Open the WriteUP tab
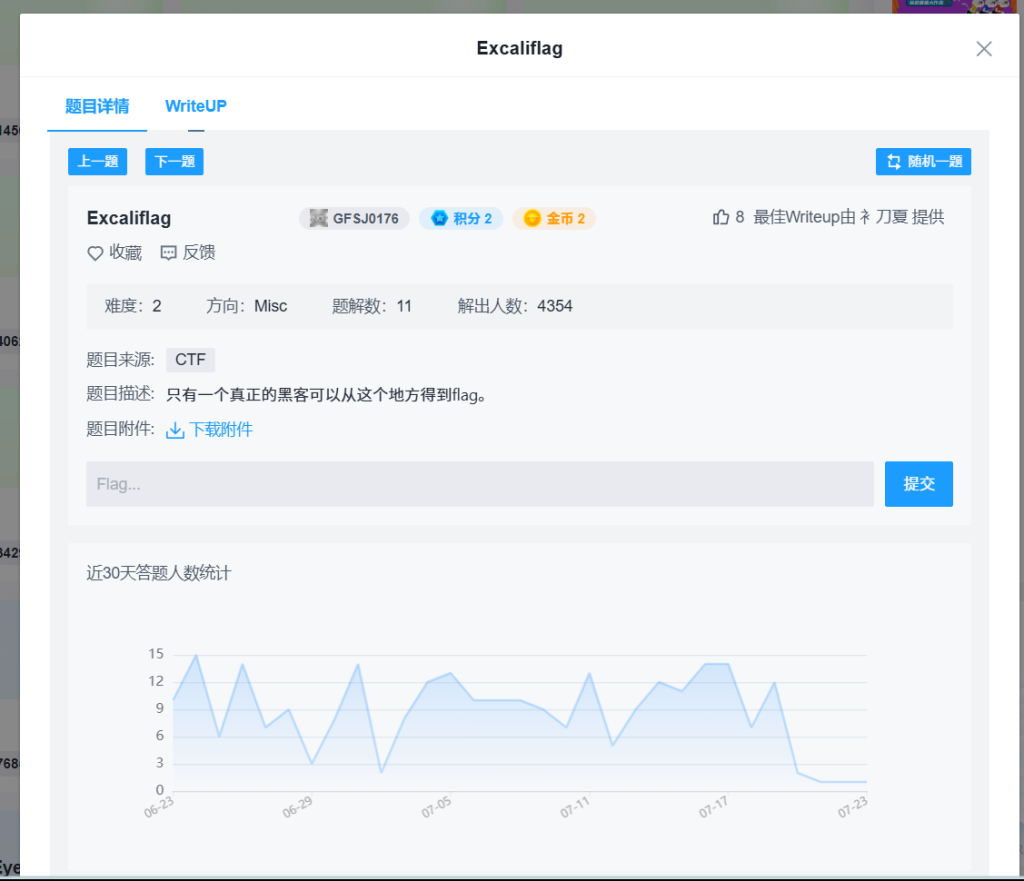The width and height of the screenshot is (1024, 881). coord(196,106)
